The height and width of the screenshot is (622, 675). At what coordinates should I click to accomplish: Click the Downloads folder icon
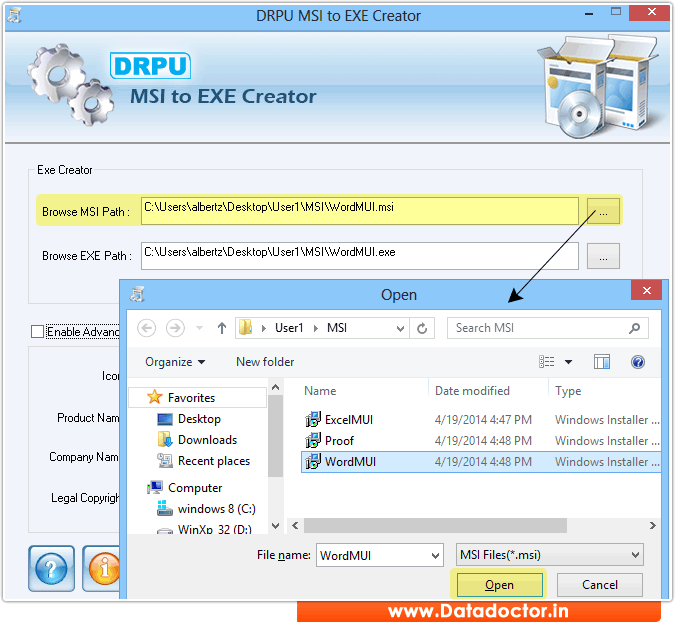165,439
